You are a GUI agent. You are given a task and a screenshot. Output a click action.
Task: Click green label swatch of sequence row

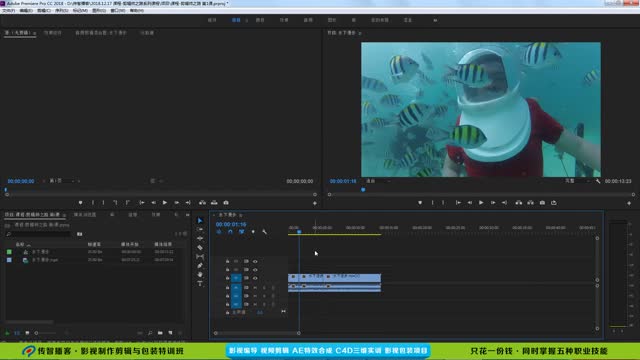[x=9, y=252]
